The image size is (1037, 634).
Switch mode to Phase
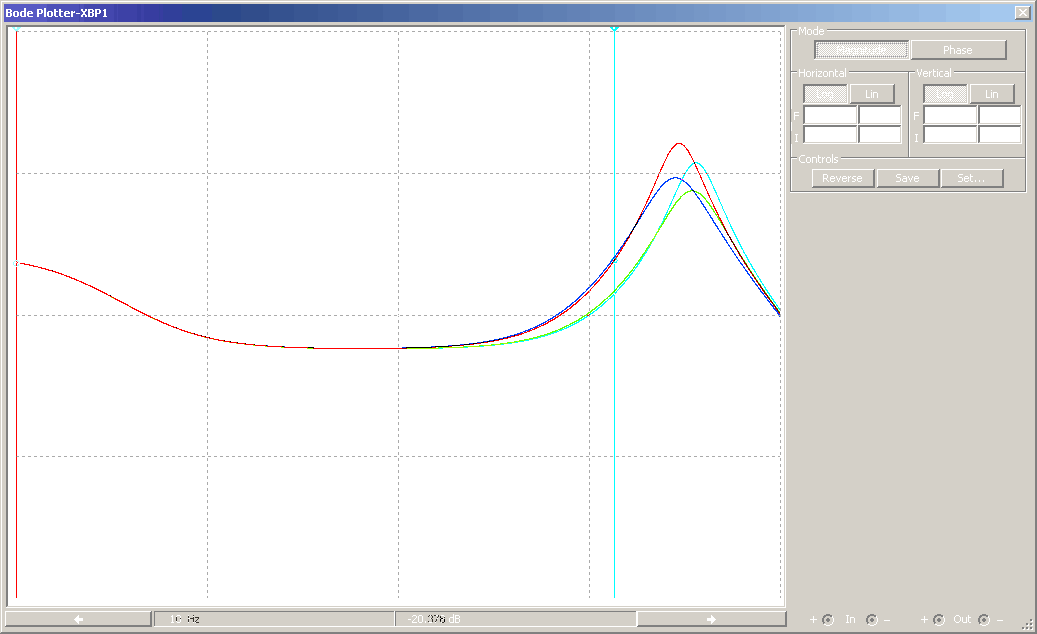click(957, 50)
